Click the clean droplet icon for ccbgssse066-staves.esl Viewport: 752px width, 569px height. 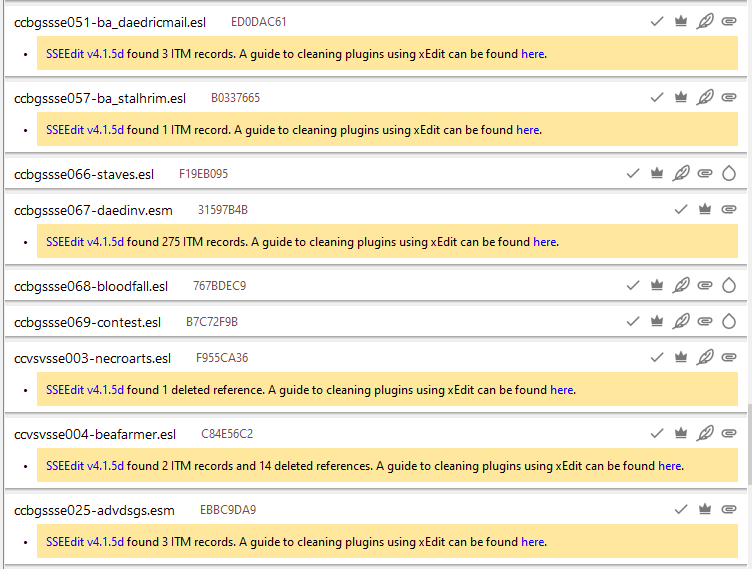(728, 173)
